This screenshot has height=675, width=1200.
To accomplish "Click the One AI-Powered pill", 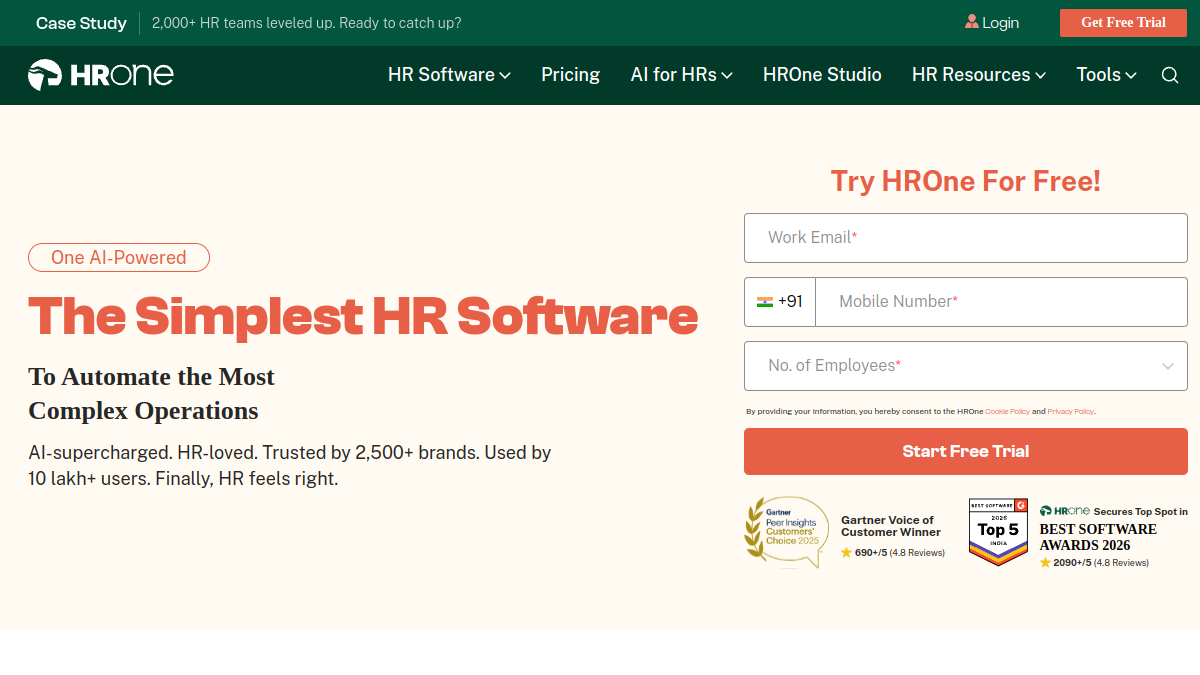I will click(119, 258).
